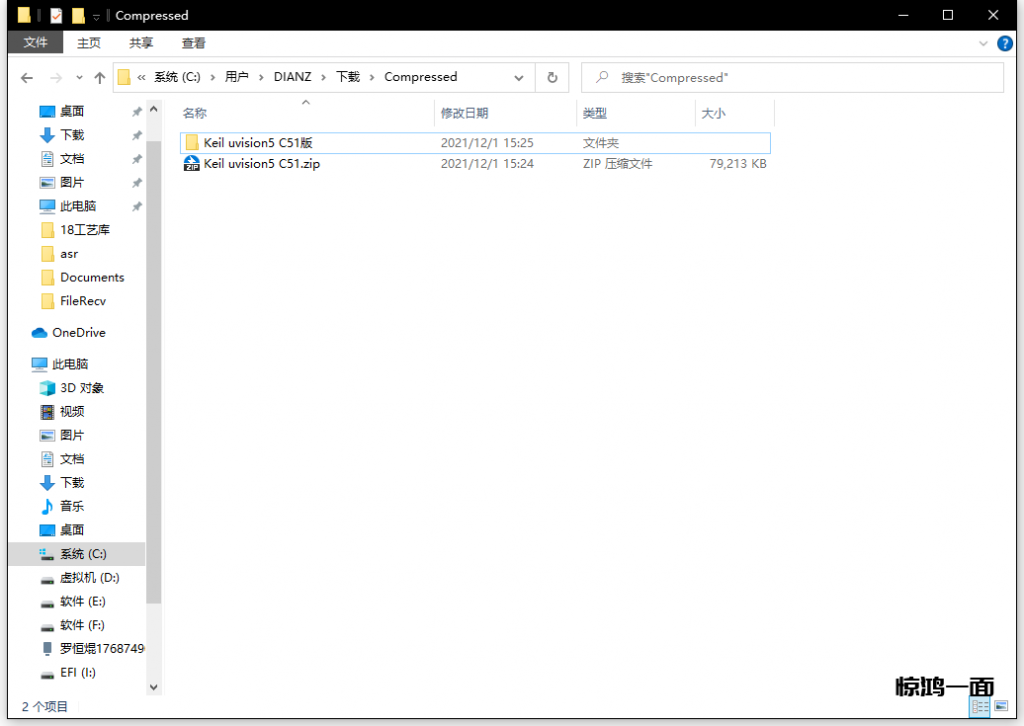Select 系统 (C:) drive in sidebar
Viewport: 1024px width, 726px height.
coord(82,554)
